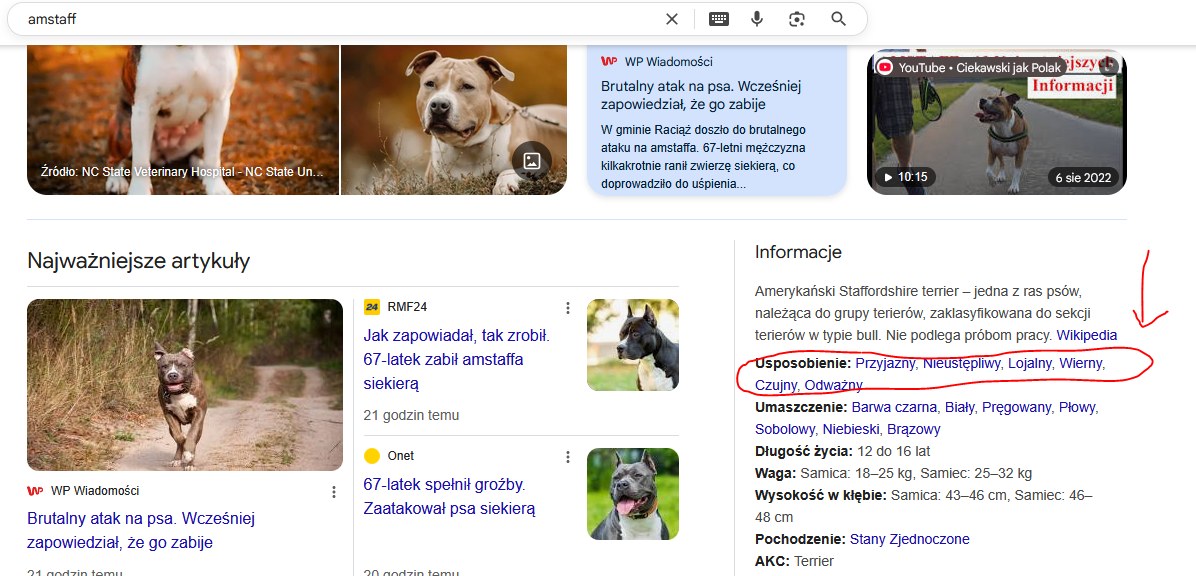The width and height of the screenshot is (1196, 576).
Task: Clear the search box with the X icon
Action: (x=671, y=19)
